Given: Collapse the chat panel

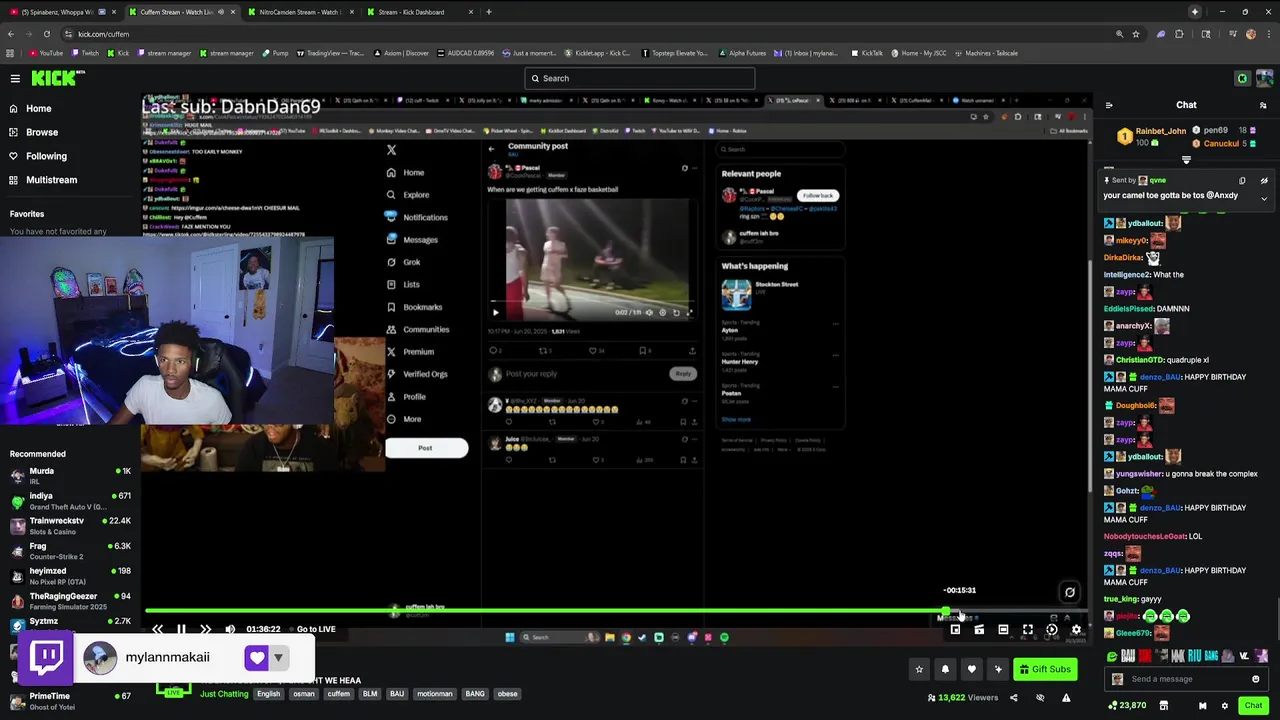Looking at the screenshot, I should click(1109, 105).
